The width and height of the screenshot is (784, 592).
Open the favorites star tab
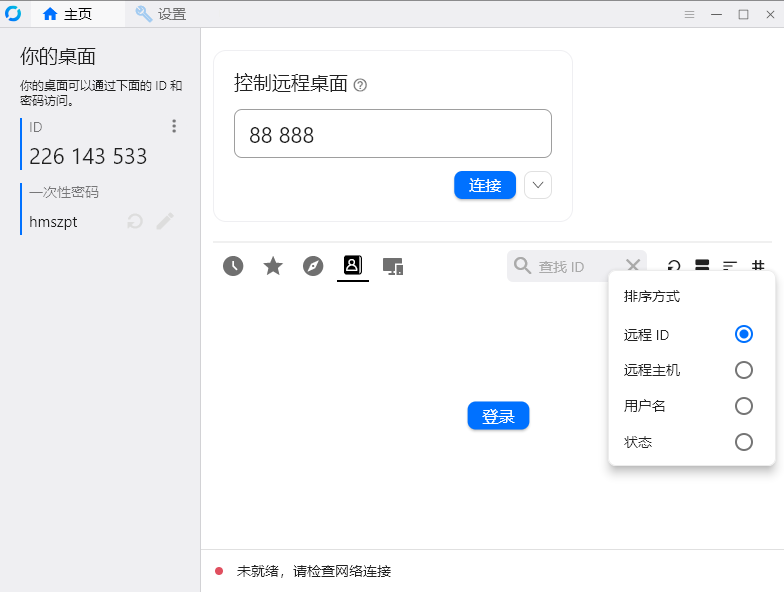(x=273, y=266)
